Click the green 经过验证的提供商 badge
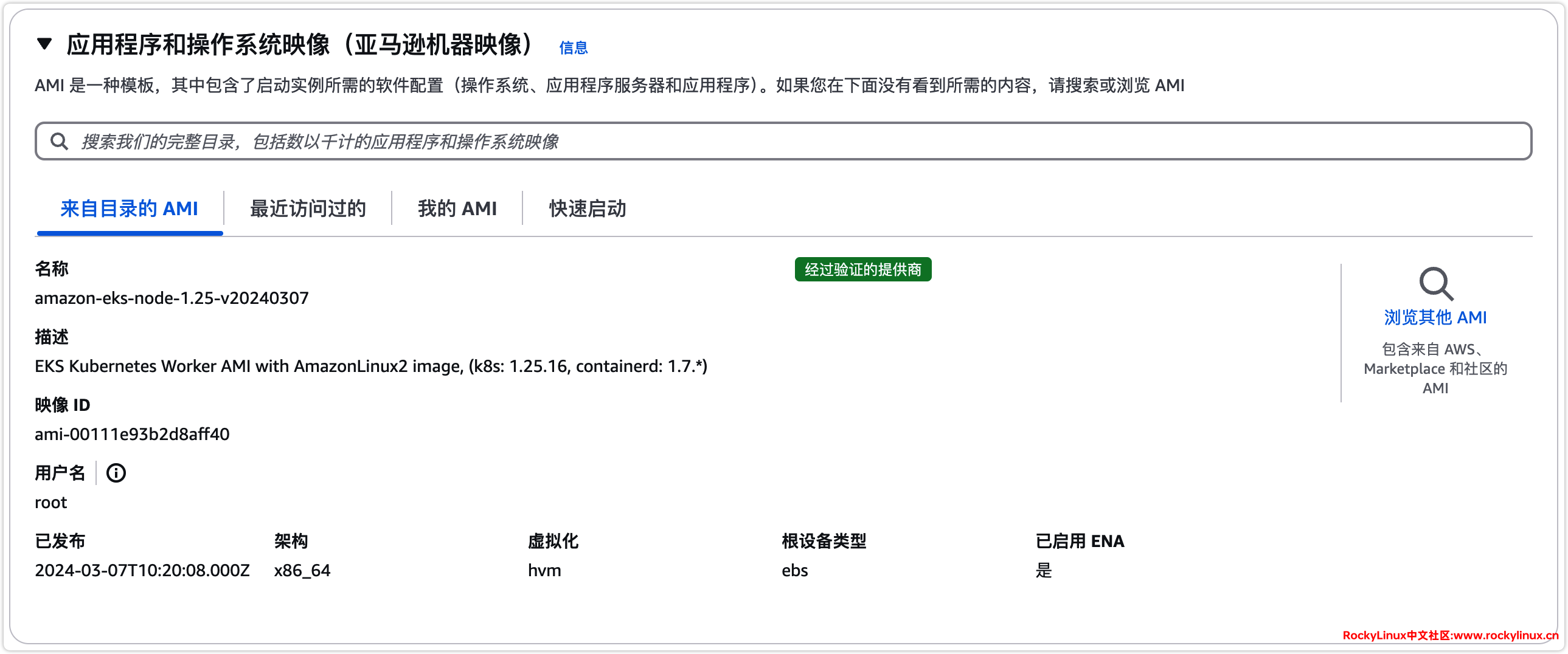The image size is (1568, 654). (862, 269)
